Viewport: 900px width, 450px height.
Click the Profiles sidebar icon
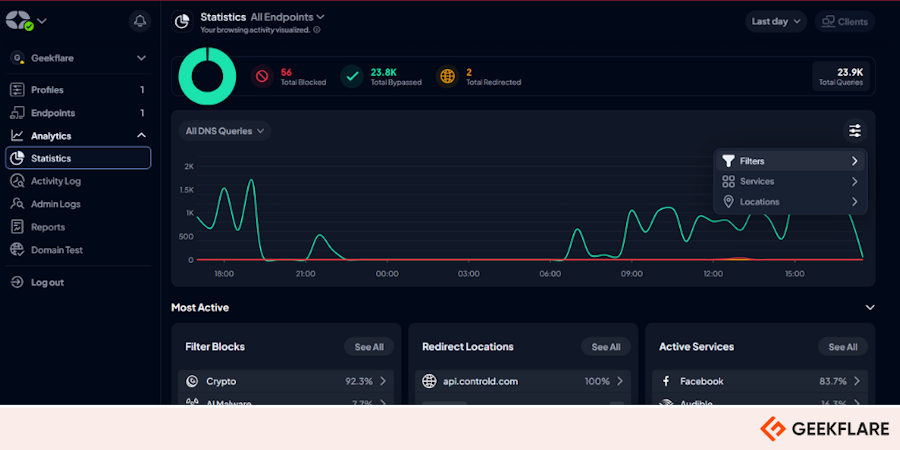17,90
